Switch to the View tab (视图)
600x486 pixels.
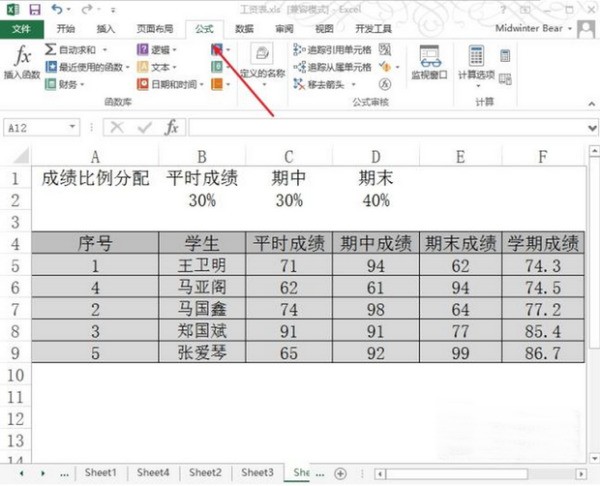(324, 29)
